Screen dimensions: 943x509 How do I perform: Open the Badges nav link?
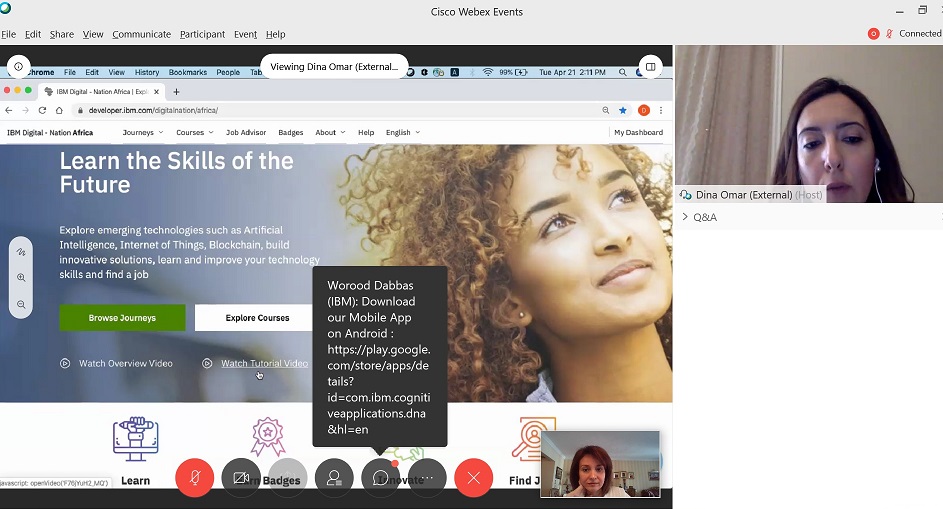pos(290,132)
